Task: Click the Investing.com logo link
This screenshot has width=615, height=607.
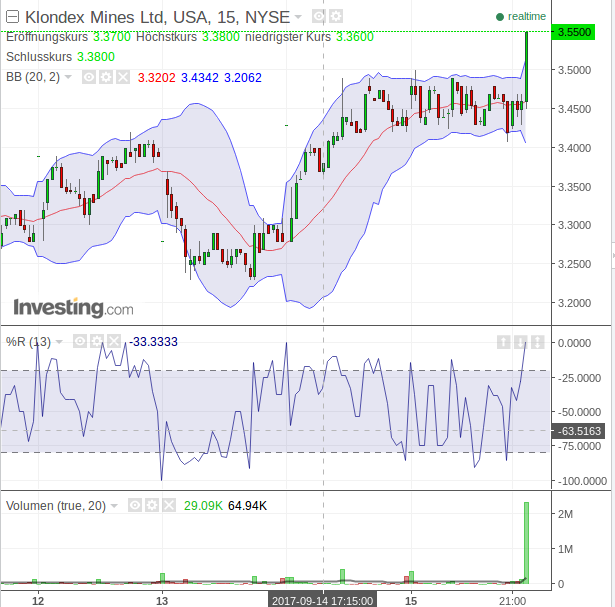Action: pyautogui.click(x=73, y=307)
